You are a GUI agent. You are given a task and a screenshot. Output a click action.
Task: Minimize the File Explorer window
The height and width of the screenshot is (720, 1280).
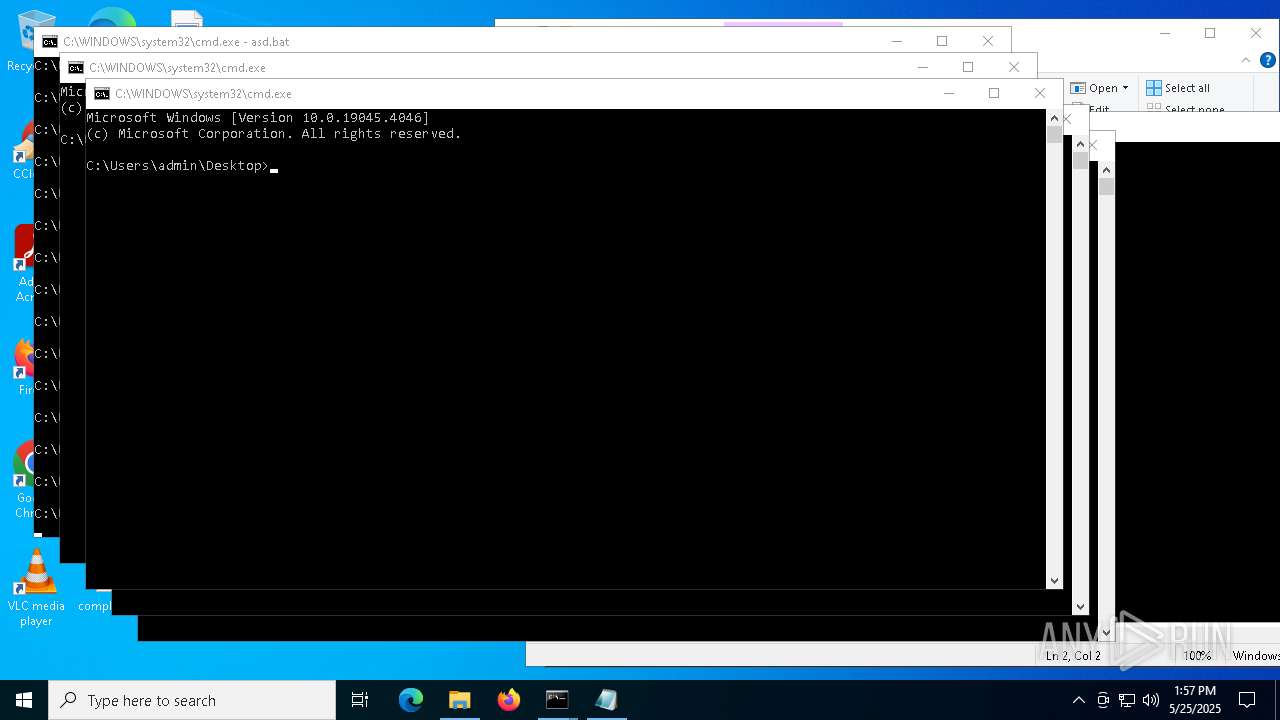tap(1165, 33)
